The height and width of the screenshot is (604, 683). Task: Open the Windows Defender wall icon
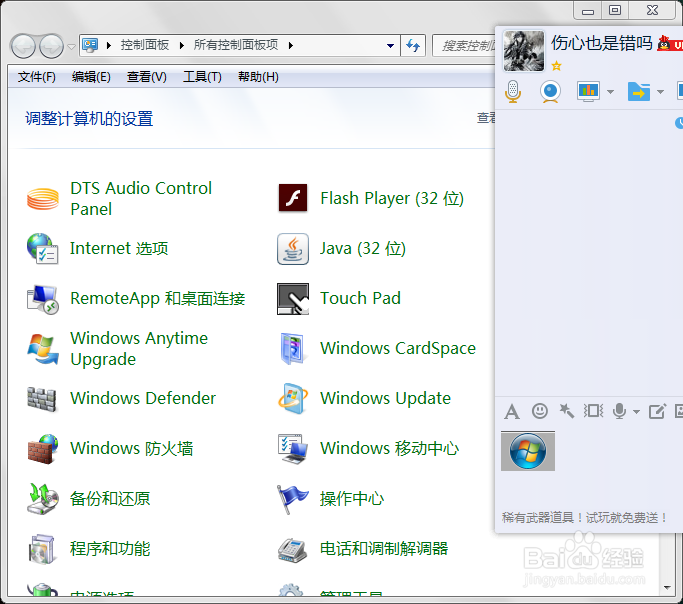pos(41,399)
